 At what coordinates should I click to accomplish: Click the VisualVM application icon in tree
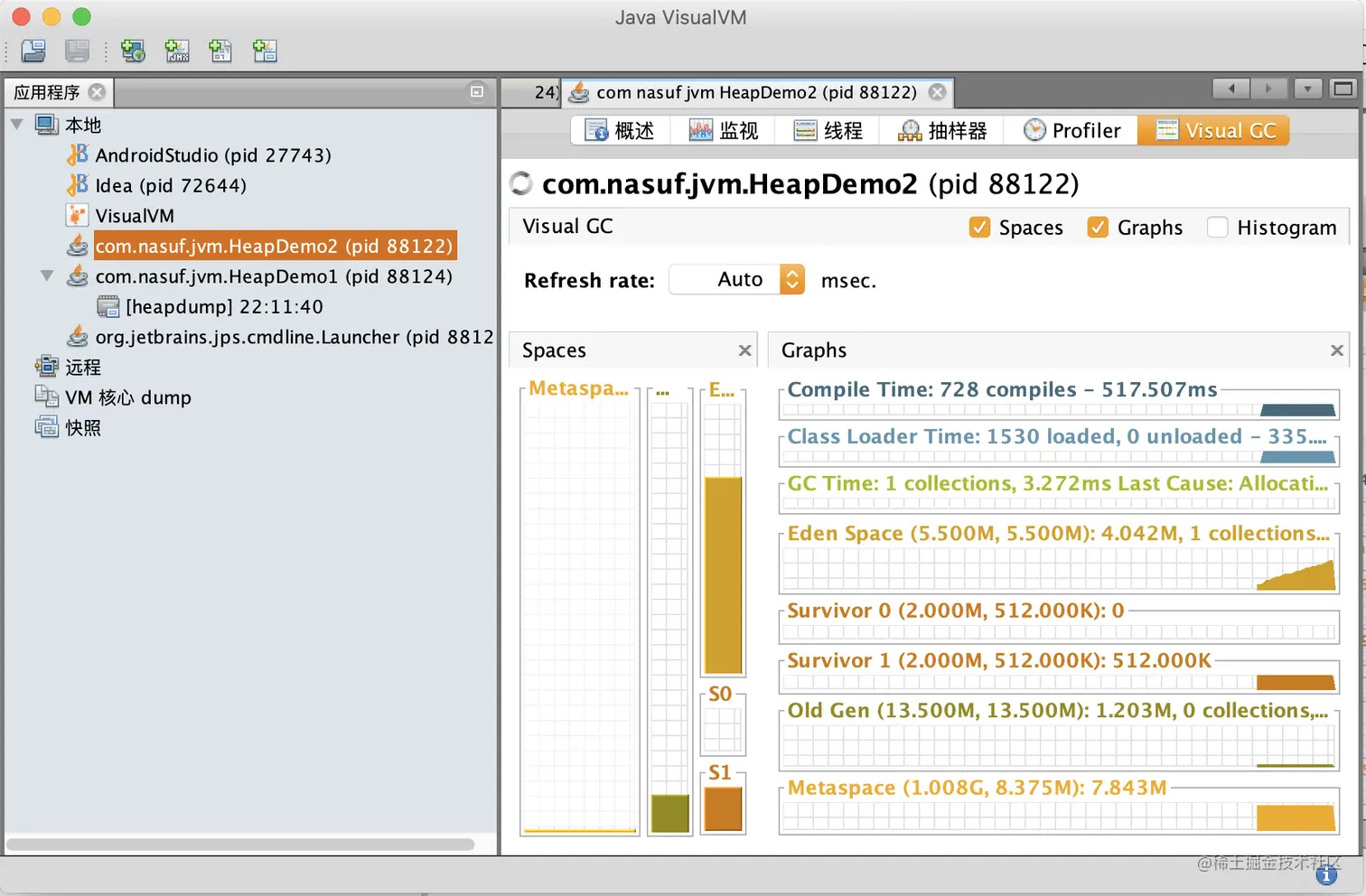78,216
